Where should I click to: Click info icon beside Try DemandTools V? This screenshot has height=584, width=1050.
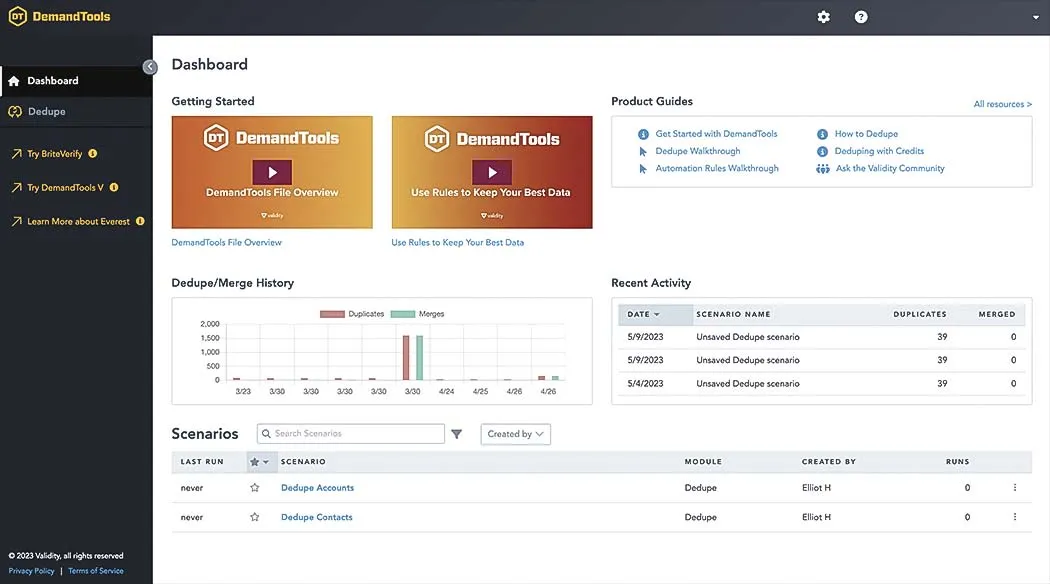114,188
